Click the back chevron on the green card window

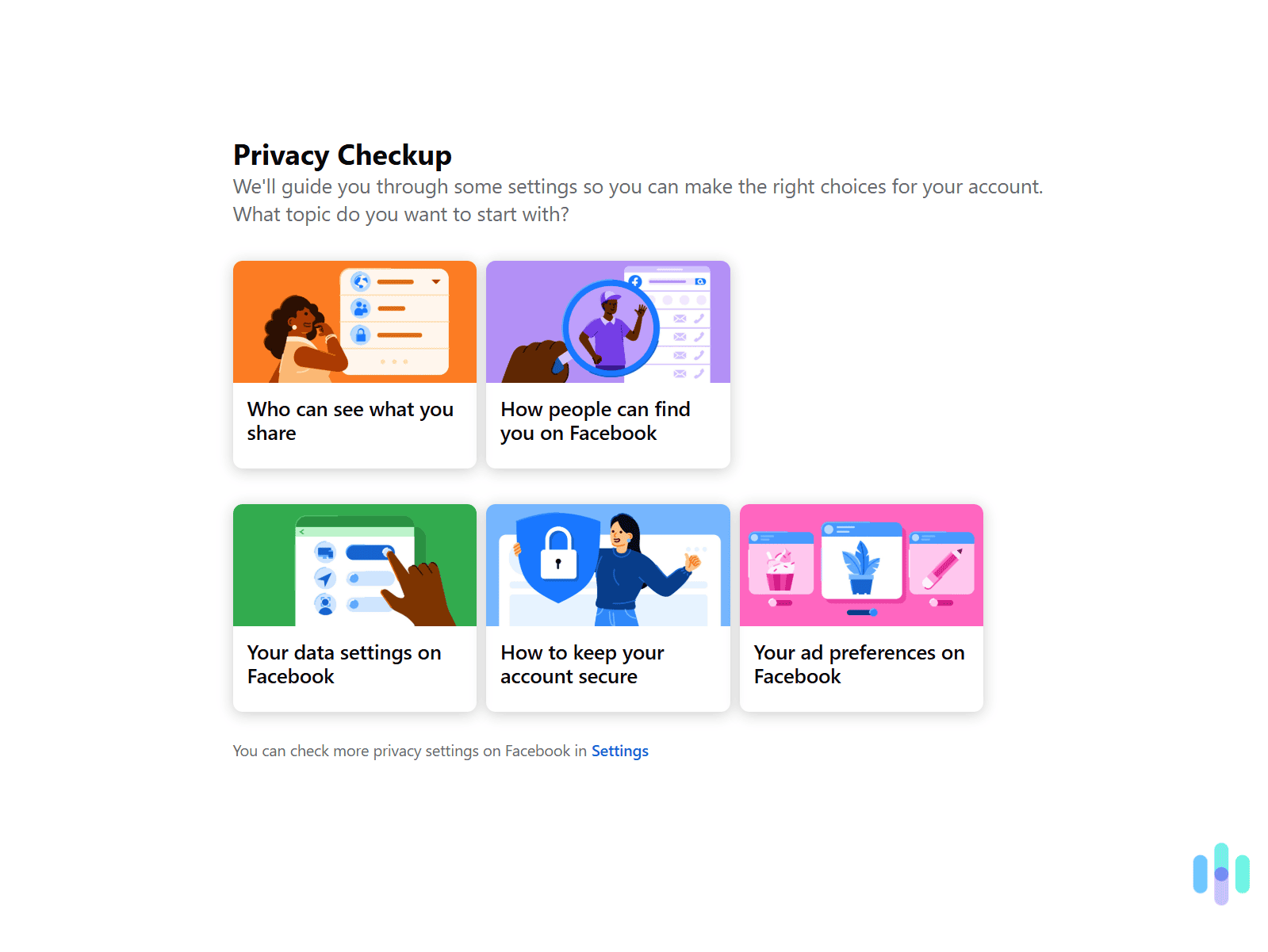coord(302,532)
